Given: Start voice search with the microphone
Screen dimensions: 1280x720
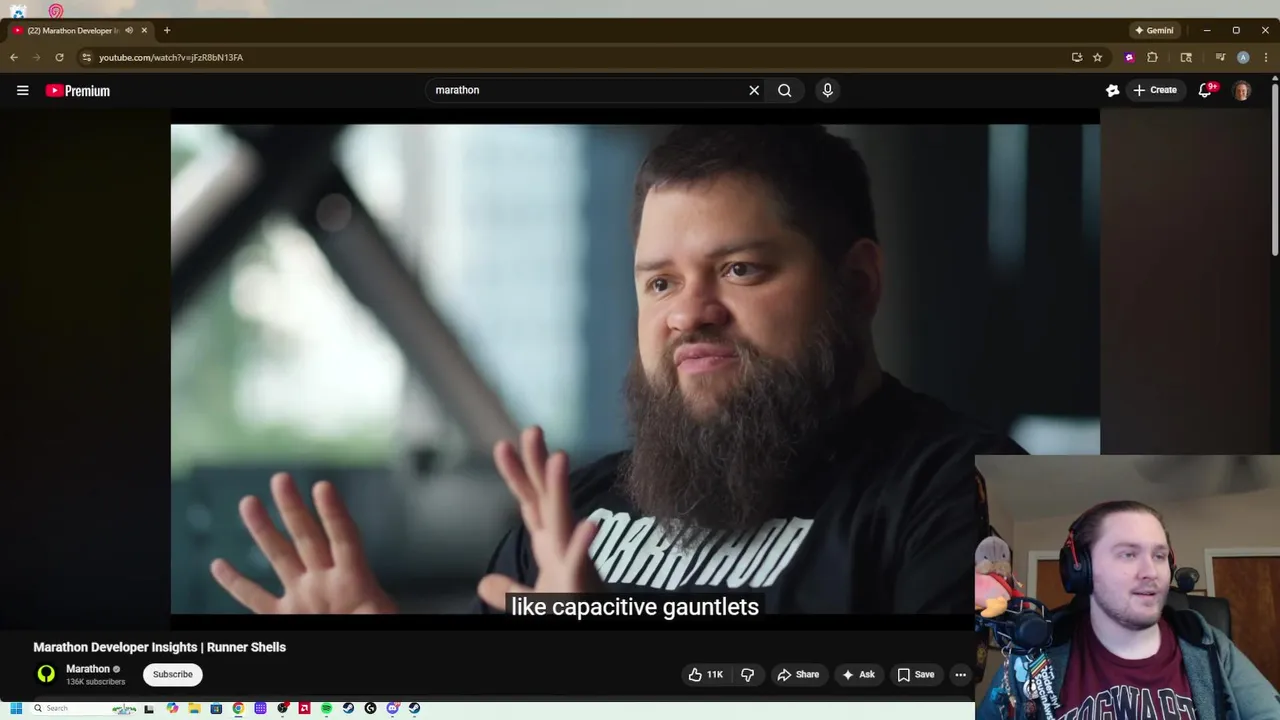Looking at the screenshot, I should (827, 90).
